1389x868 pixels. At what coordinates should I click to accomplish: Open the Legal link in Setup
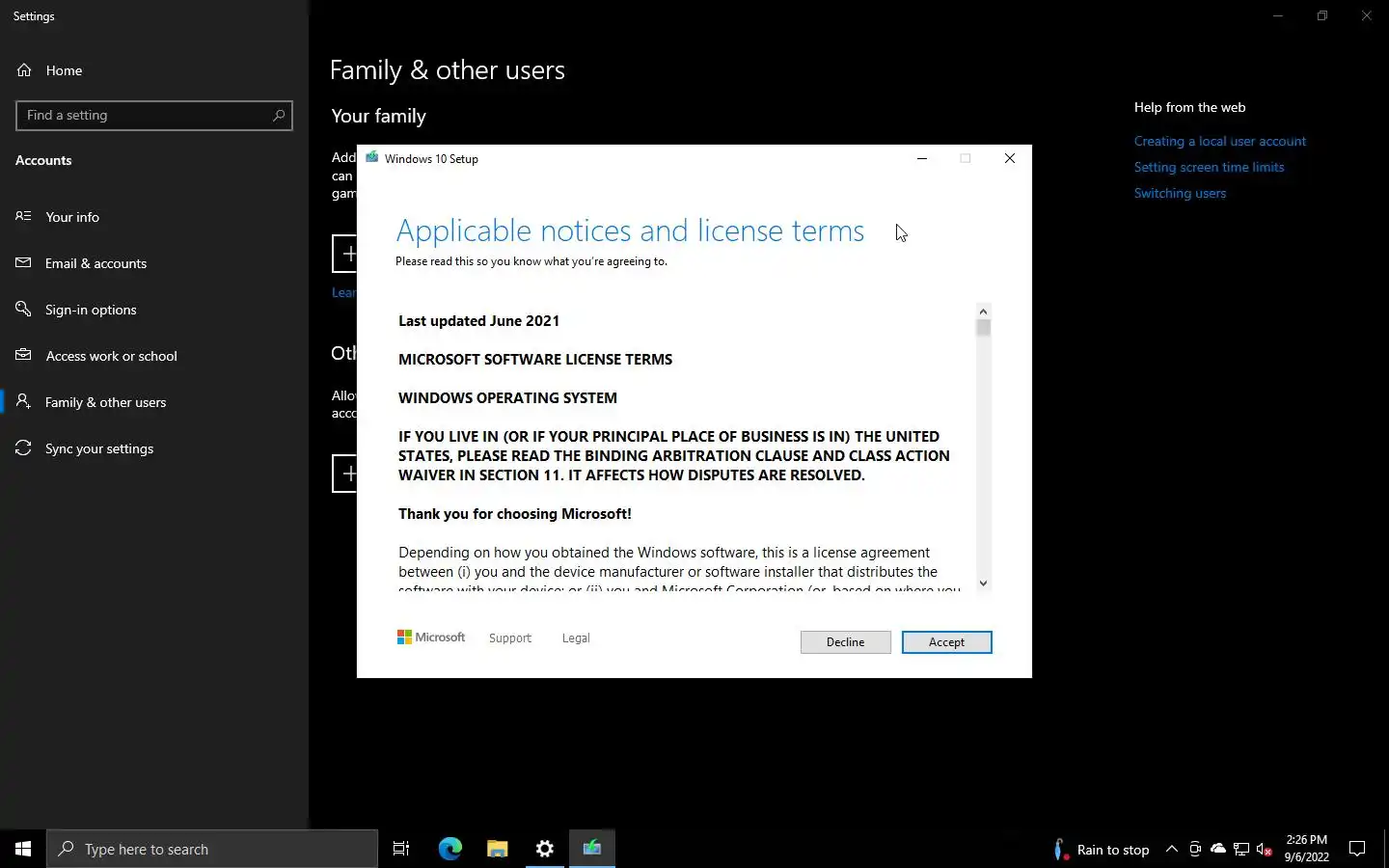576,638
